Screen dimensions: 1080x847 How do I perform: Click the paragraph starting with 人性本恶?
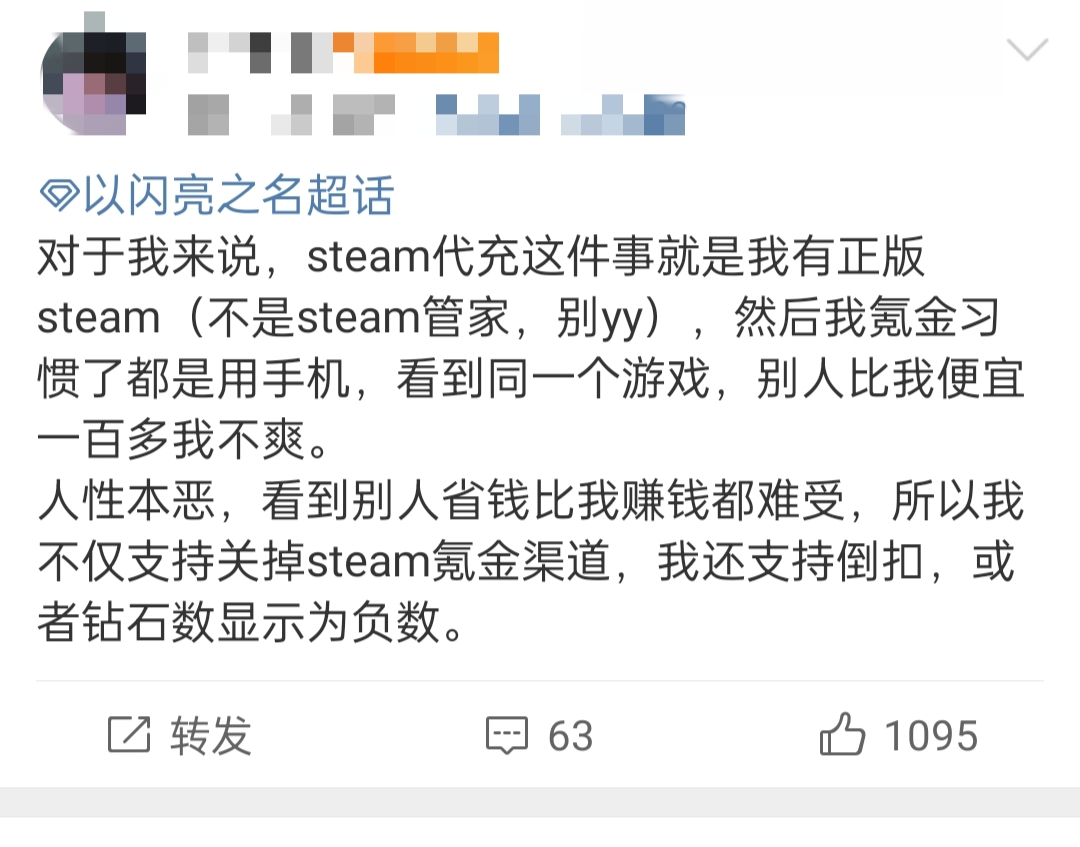pos(530,561)
